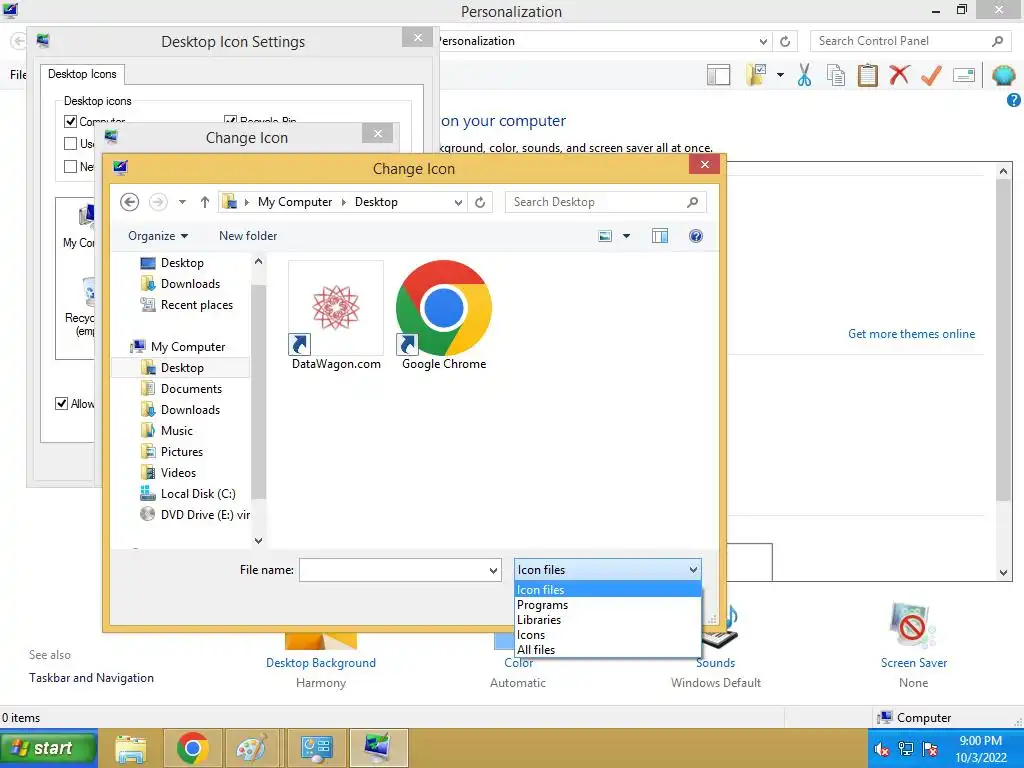Toggle the preview pane in file dialog

point(660,236)
